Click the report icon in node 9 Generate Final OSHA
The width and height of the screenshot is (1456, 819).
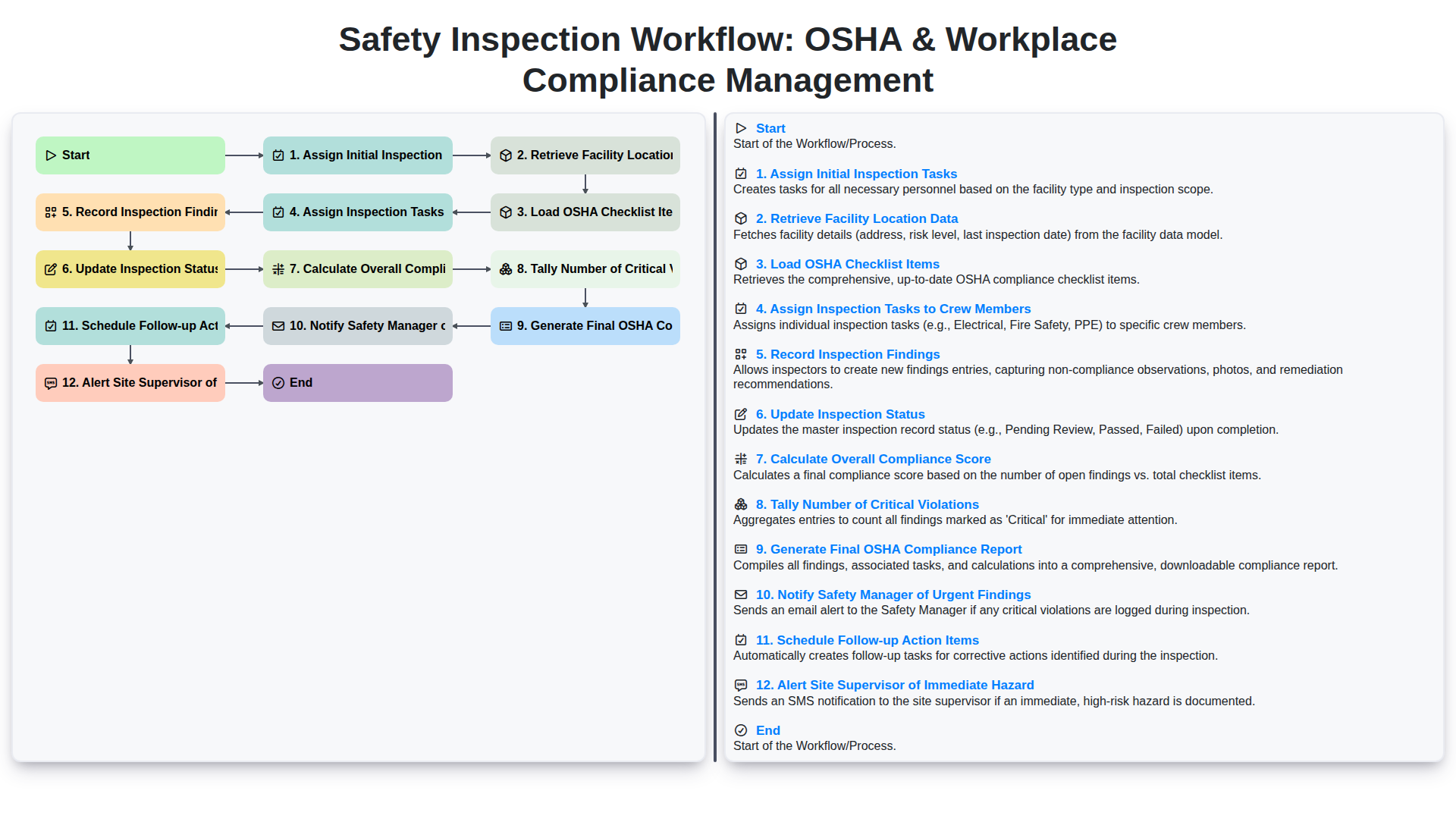[x=506, y=326]
